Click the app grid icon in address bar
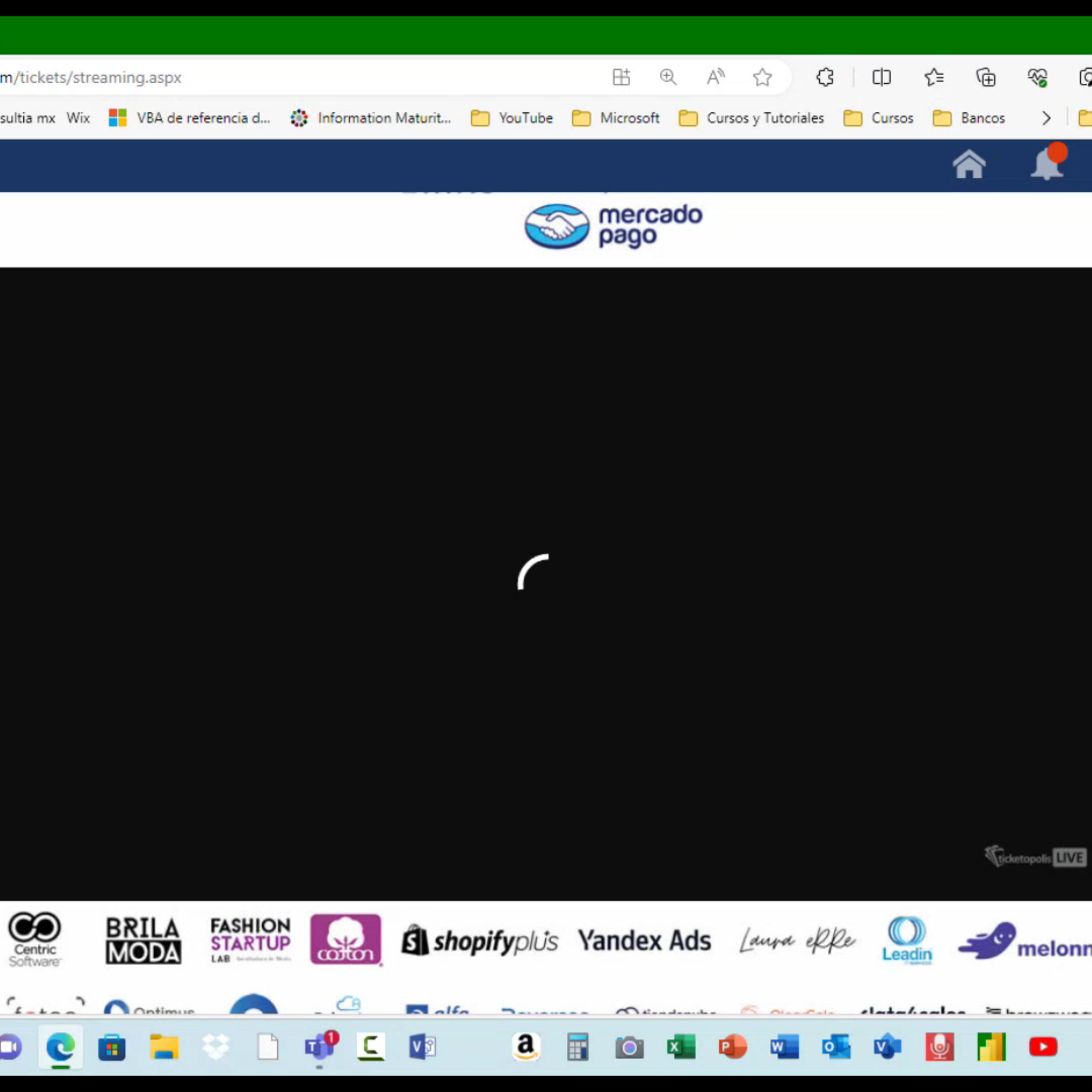This screenshot has width=1092, height=1092. [x=621, y=77]
